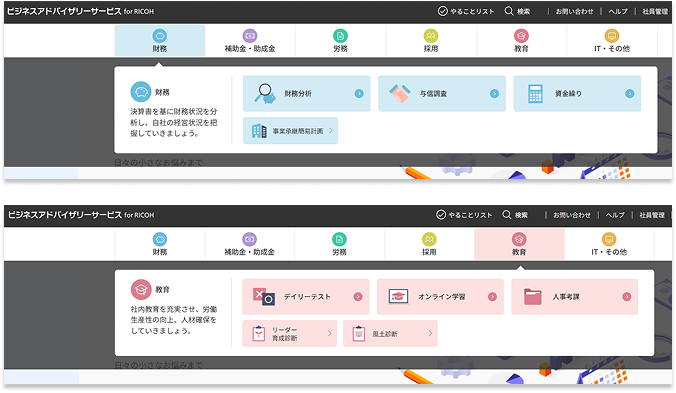Click arrow on デイリーテスト card

pyautogui.click(x=358, y=296)
